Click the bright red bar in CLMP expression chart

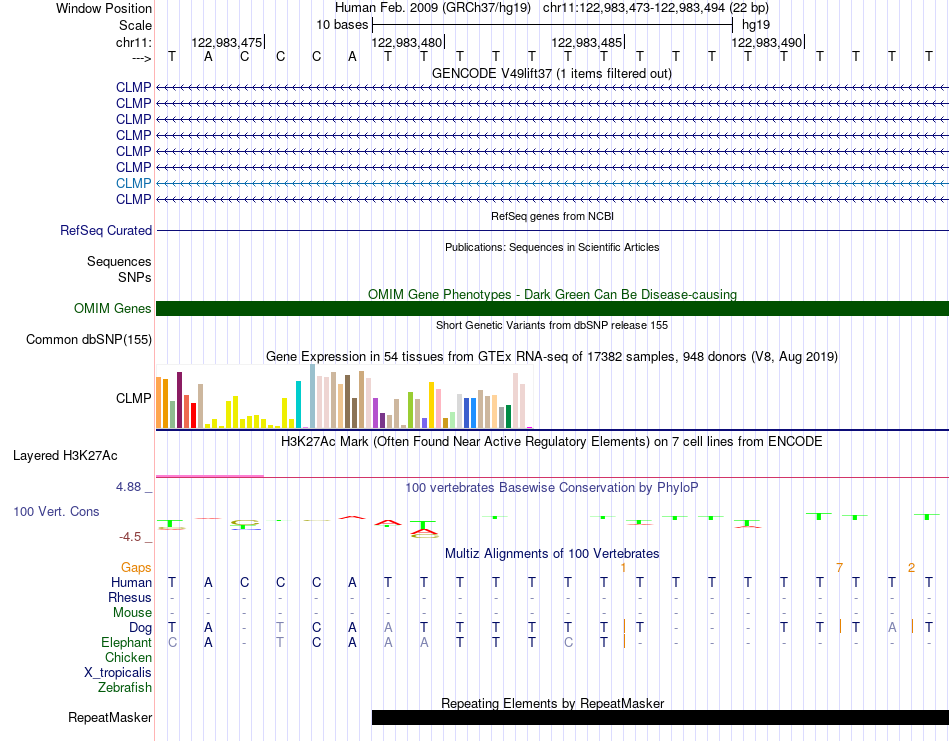click(193, 416)
